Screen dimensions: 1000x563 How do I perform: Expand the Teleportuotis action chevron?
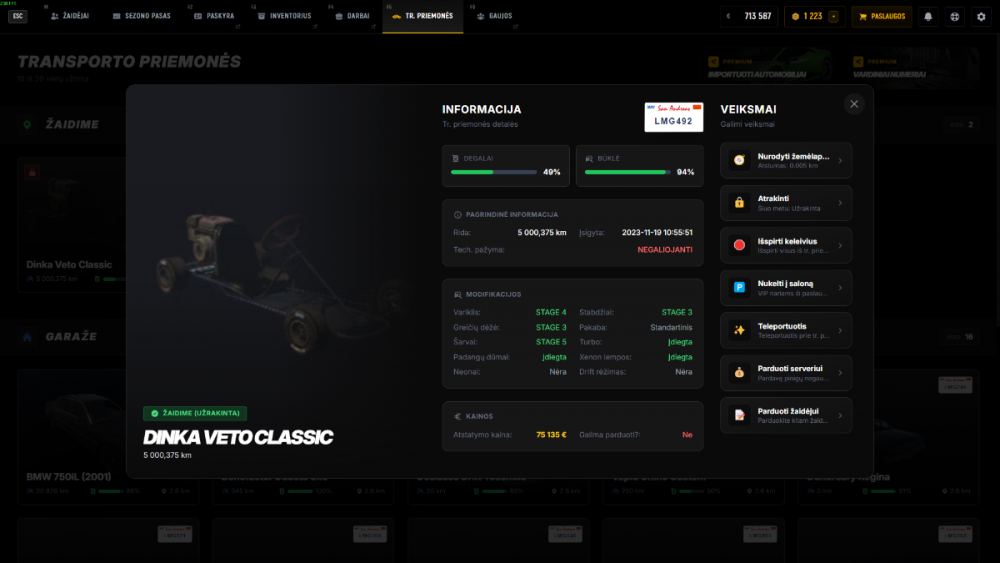840,330
